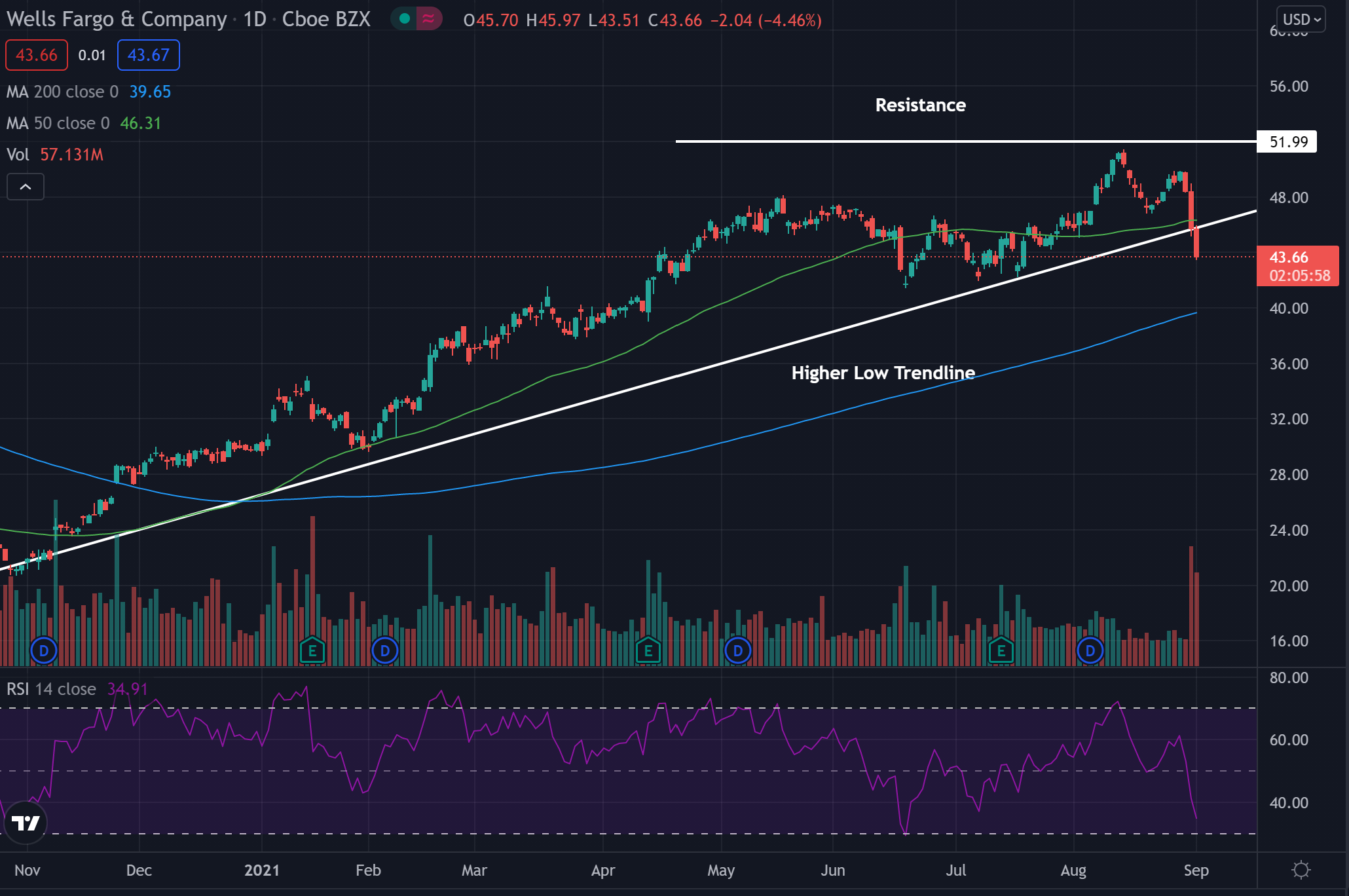Click the April earnings E marker
The width and height of the screenshot is (1349, 896).
648,651
